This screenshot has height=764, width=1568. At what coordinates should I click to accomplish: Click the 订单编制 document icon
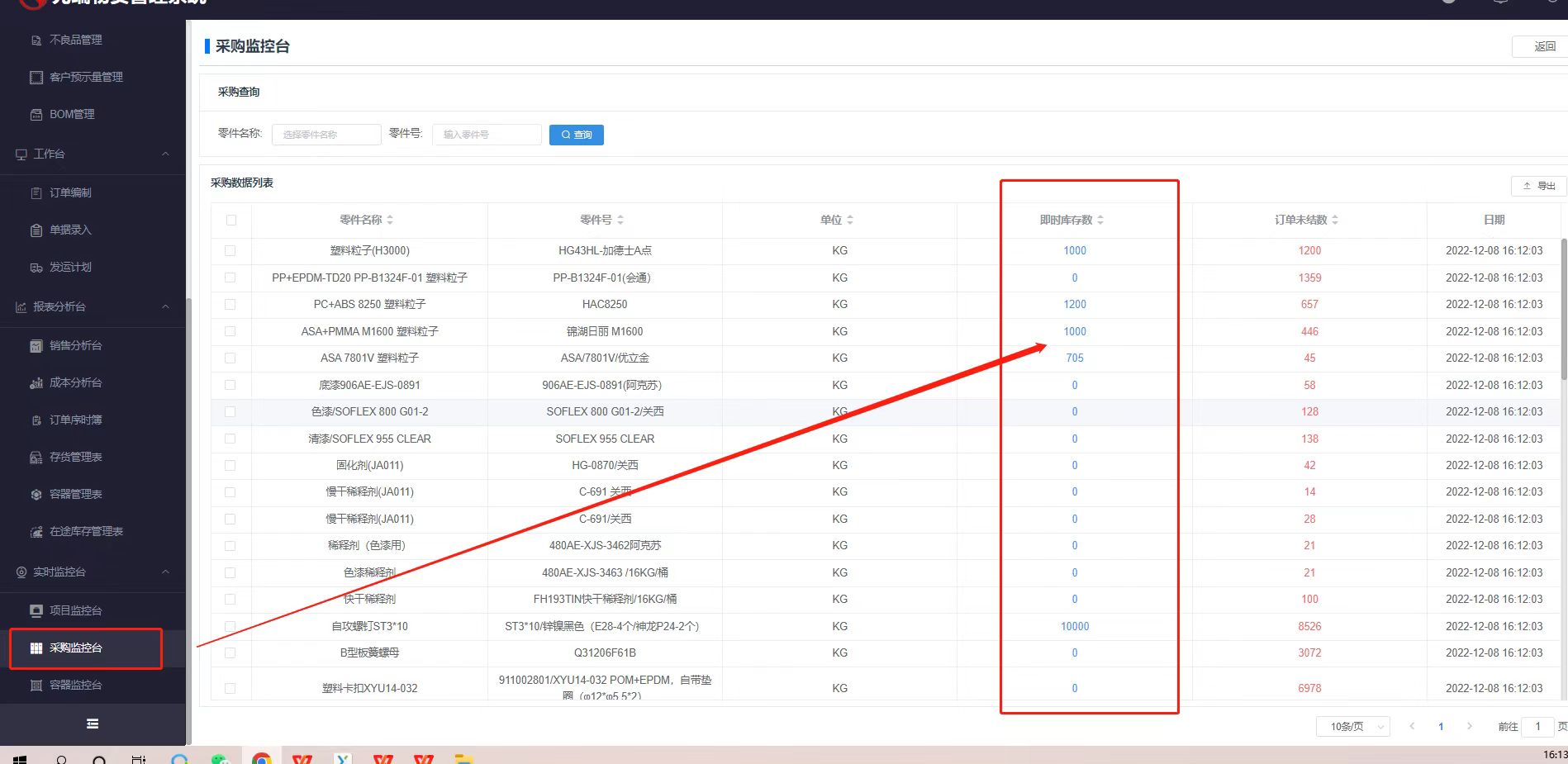[x=36, y=192]
